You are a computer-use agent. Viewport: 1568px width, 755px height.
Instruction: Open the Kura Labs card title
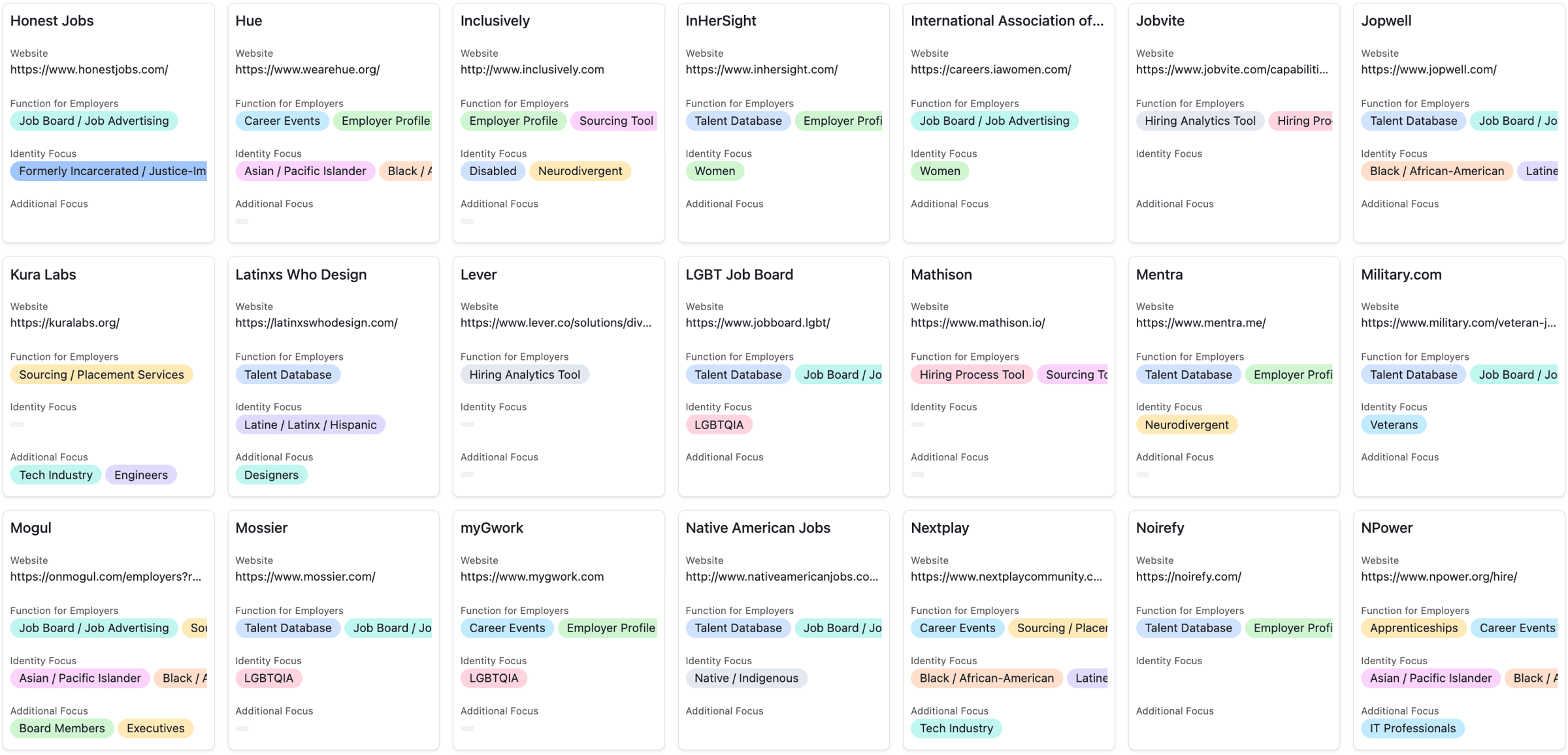[43, 274]
